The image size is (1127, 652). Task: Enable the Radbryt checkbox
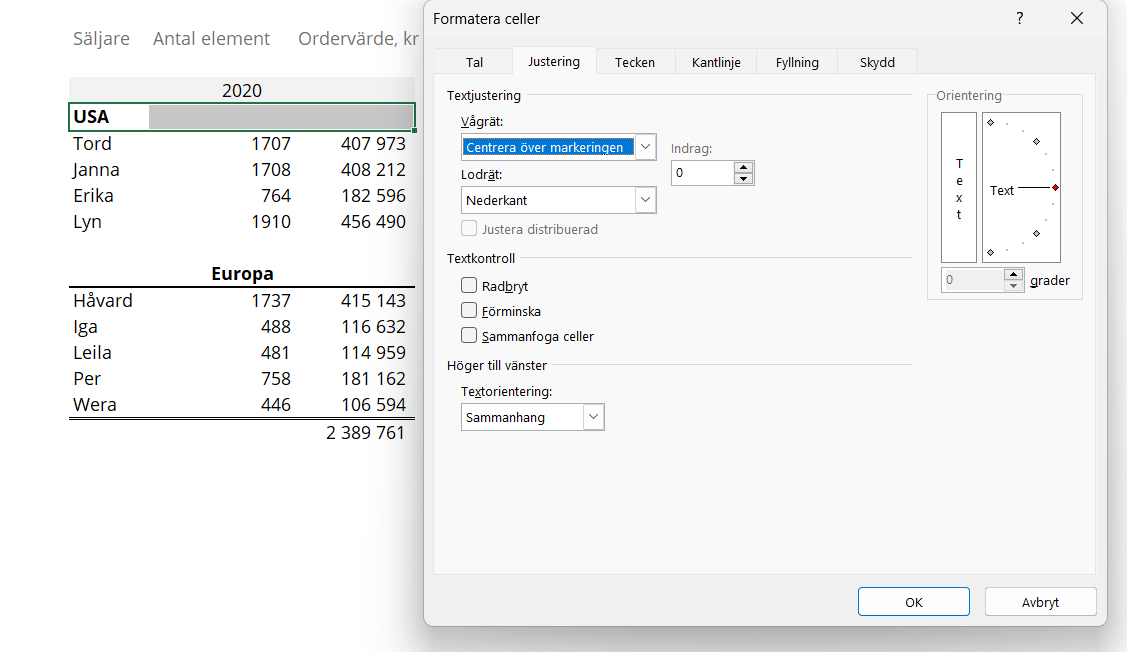[469, 285]
